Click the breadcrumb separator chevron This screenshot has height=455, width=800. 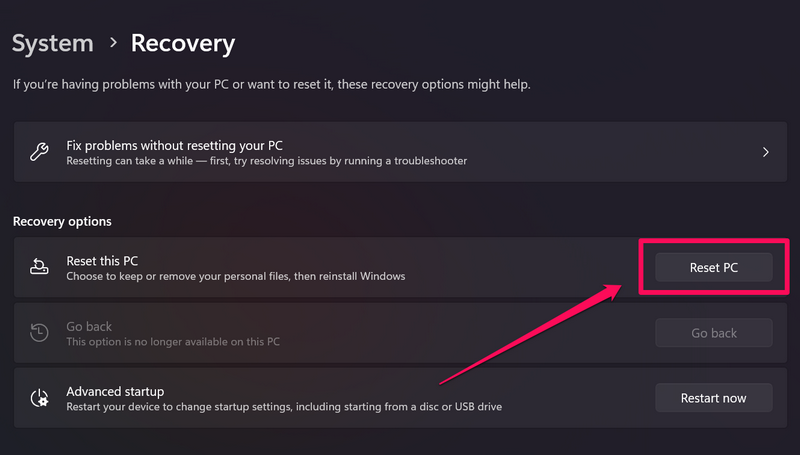pos(113,44)
